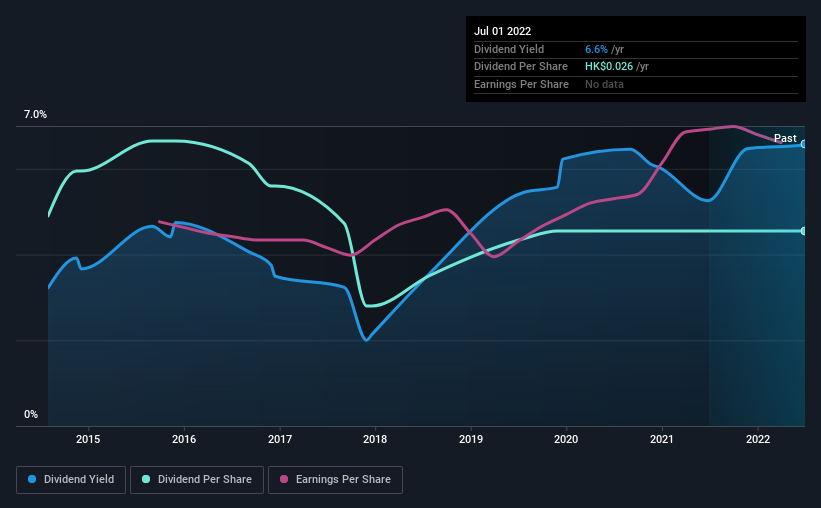Toggle the Dividend Per Share legend button
Image resolution: width=821 pixels, height=508 pixels.
pos(197,480)
